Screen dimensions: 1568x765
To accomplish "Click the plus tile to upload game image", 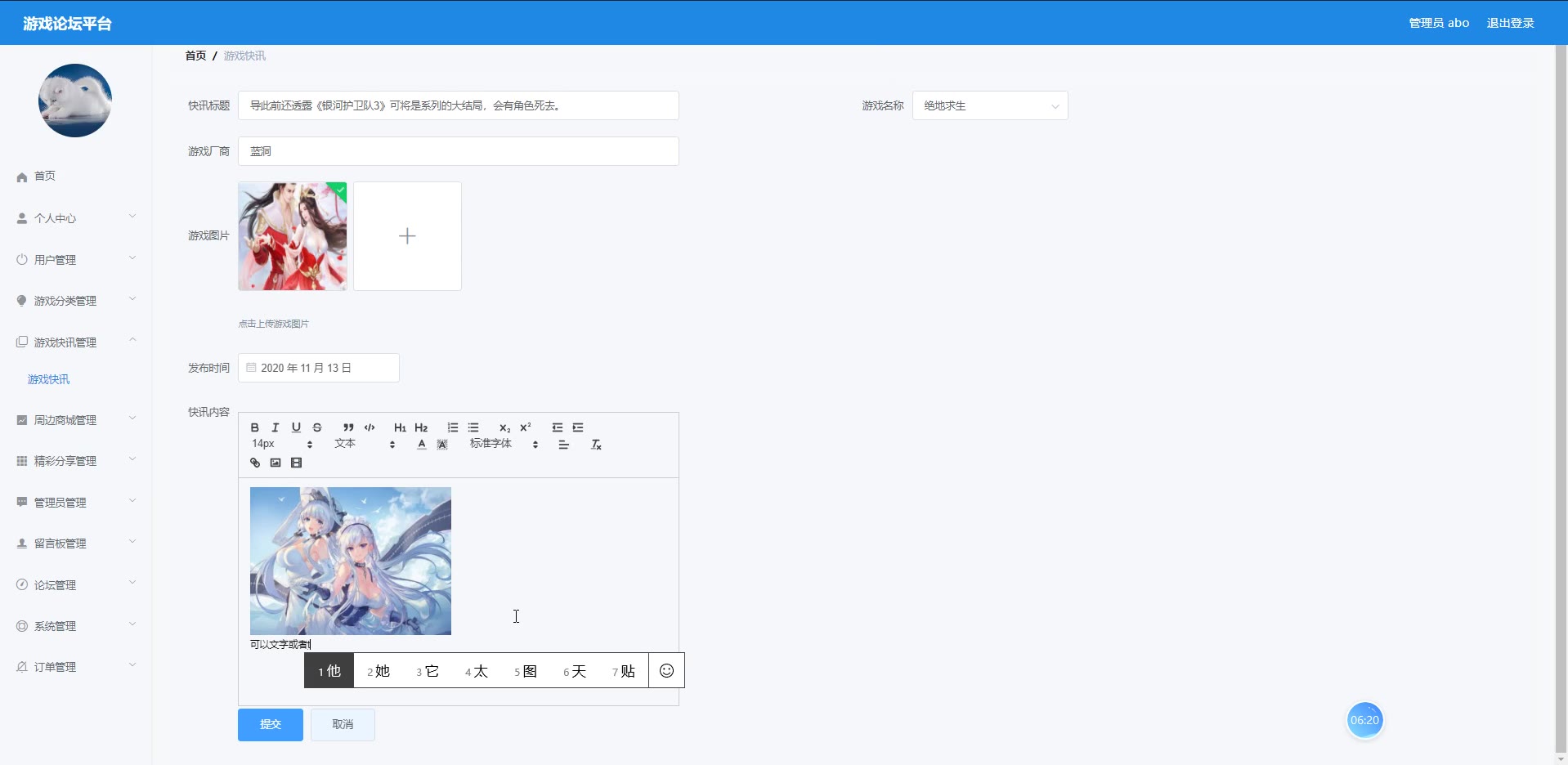I will pos(407,236).
